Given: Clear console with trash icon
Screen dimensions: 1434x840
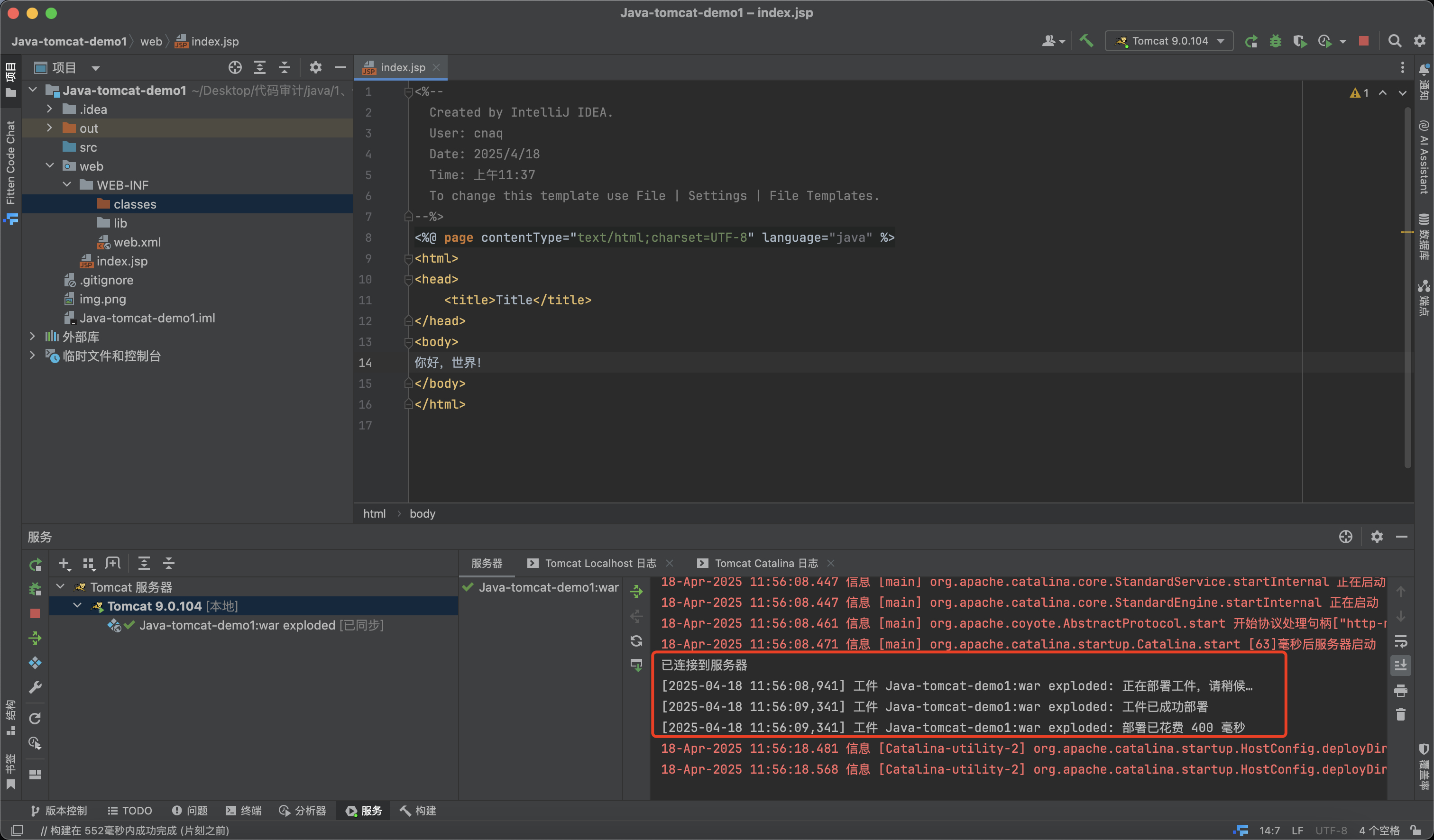Looking at the screenshot, I should (x=1400, y=714).
